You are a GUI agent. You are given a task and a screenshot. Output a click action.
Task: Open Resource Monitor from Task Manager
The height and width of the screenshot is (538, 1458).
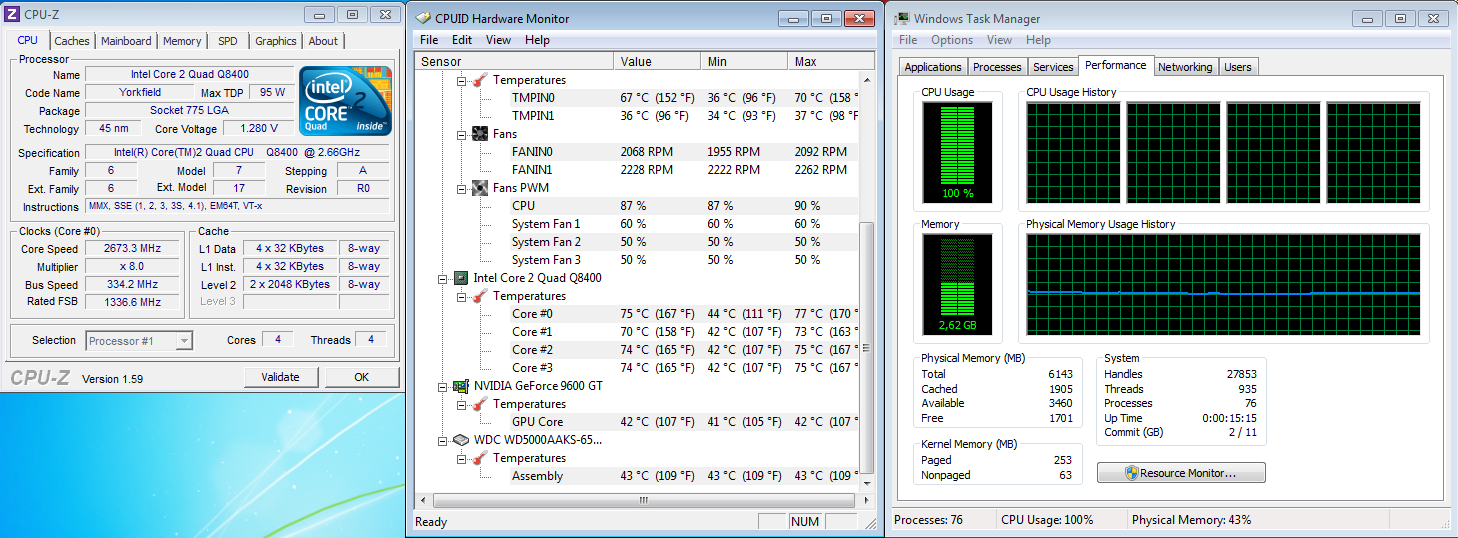click(x=1181, y=473)
